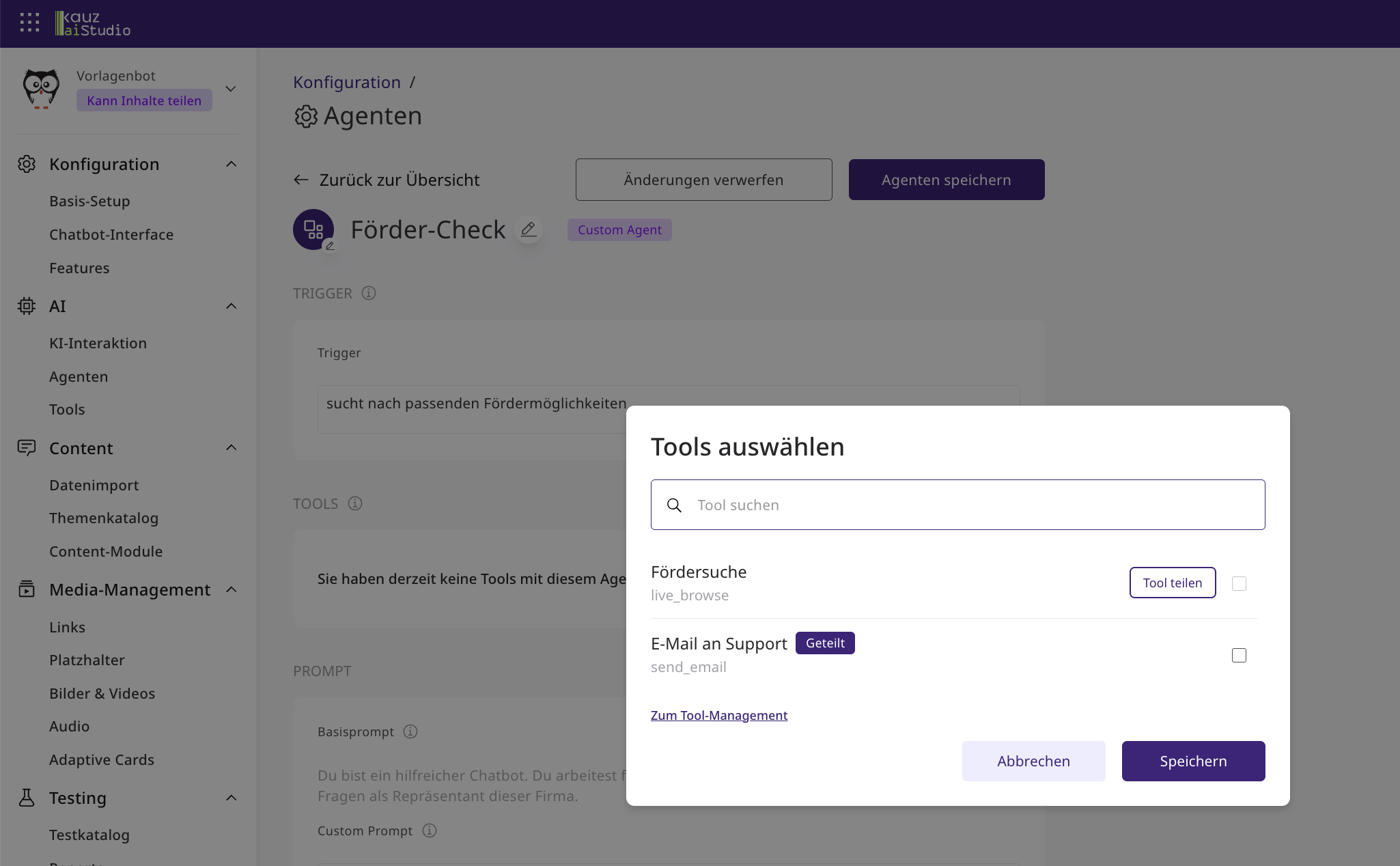Click Abbrechen in the dialog
This screenshot has width=1400, height=866.
click(x=1033, y=761)
